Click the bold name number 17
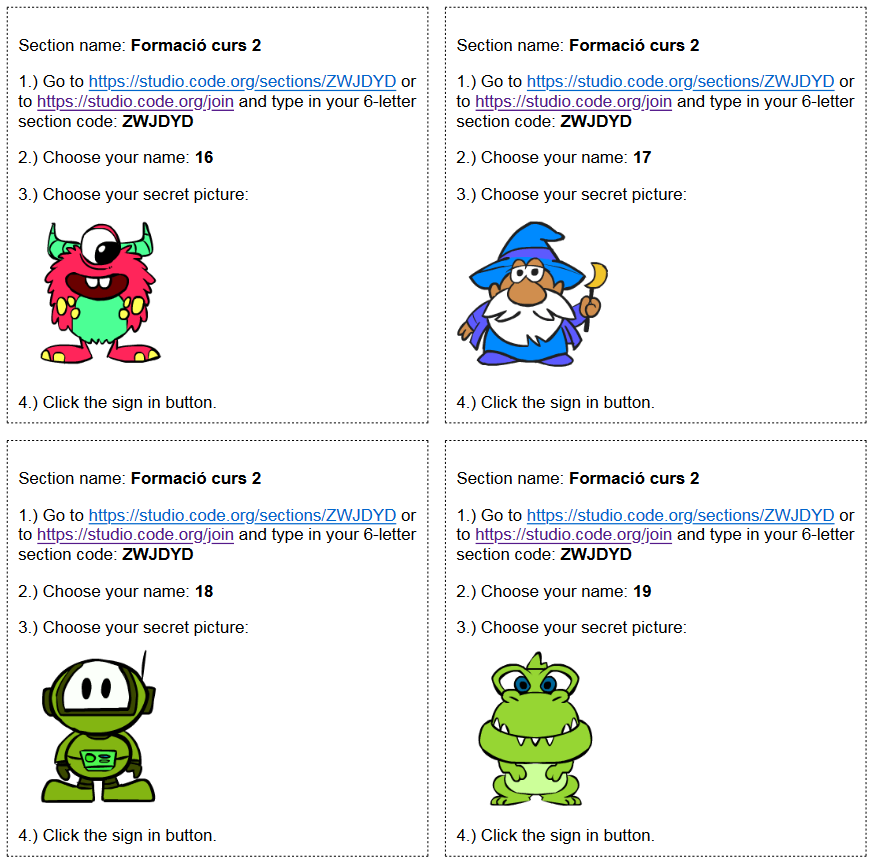This screenshot has height=865, width=874. (x=642, y=158)
